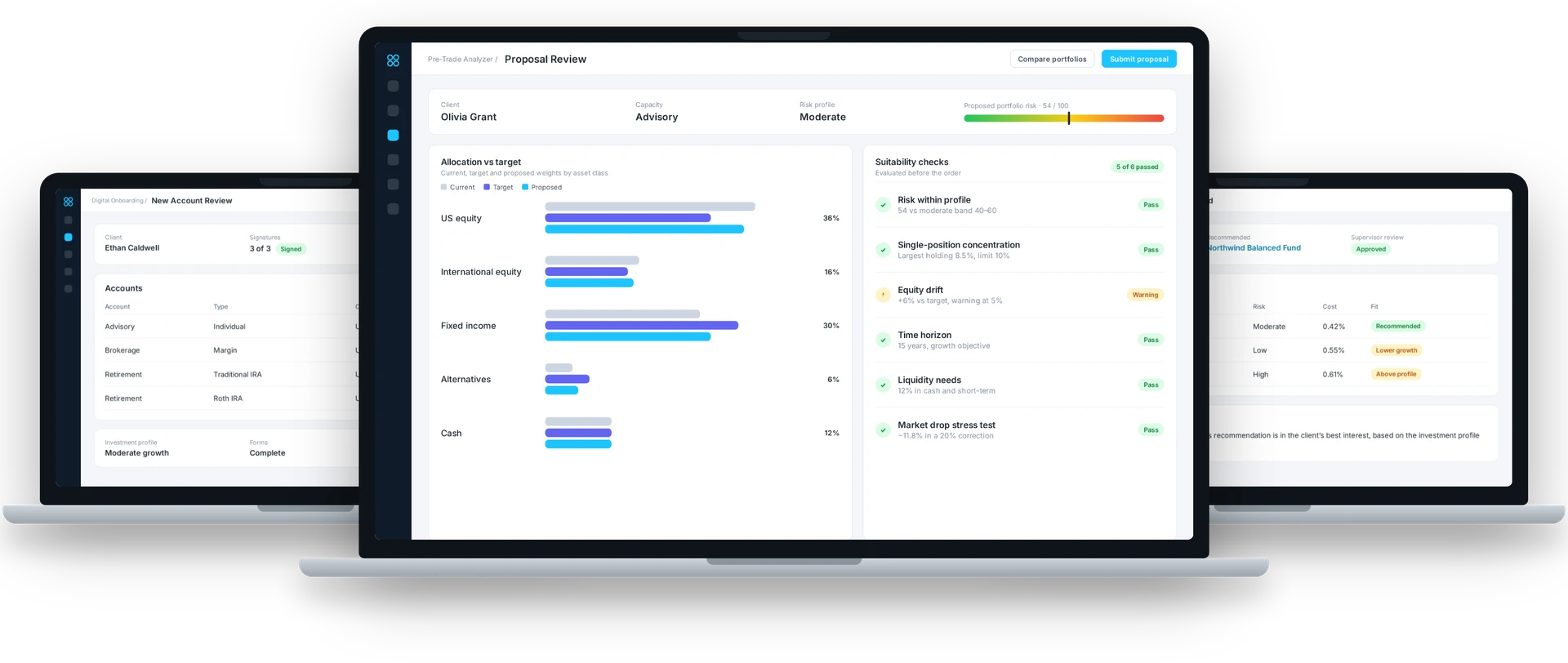This screenshot has height=663, width=1568.
Task: Click the "Lower growth" fit badge
Action: click(x=1396, y=350)
